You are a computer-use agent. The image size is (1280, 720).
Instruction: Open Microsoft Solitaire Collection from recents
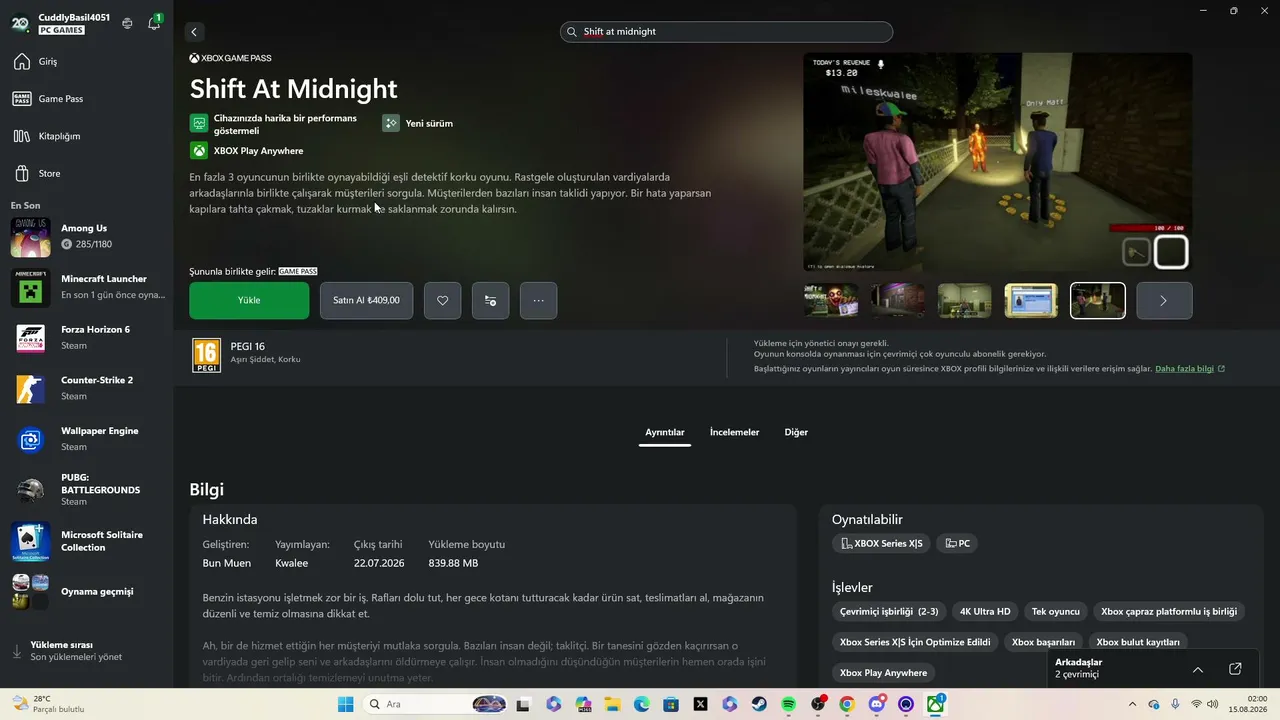click(x=86, y=541)
